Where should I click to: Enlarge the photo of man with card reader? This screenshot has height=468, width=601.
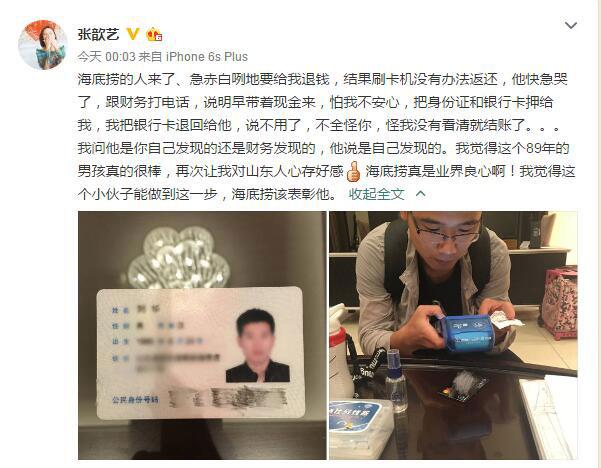click(453, 335)
